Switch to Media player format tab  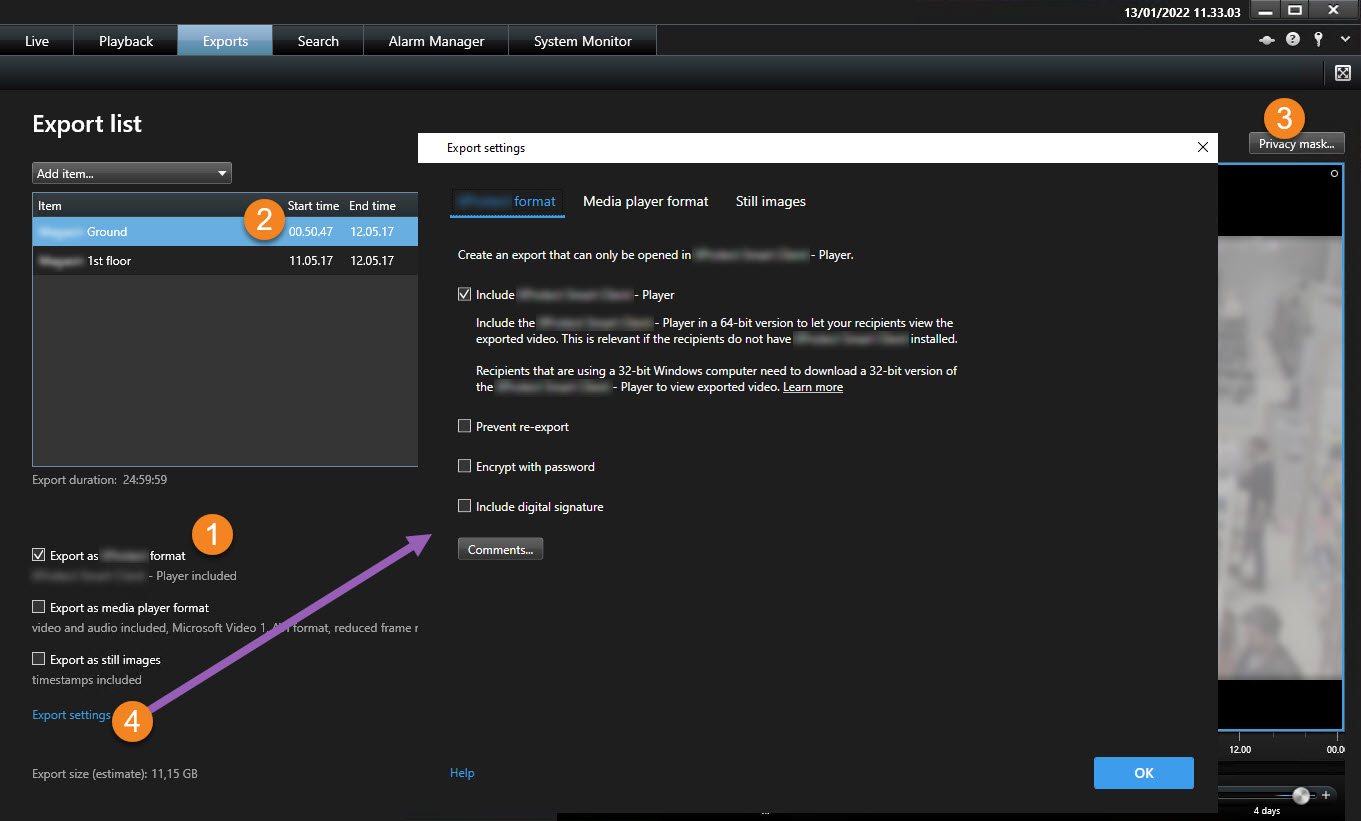(645, 201)
